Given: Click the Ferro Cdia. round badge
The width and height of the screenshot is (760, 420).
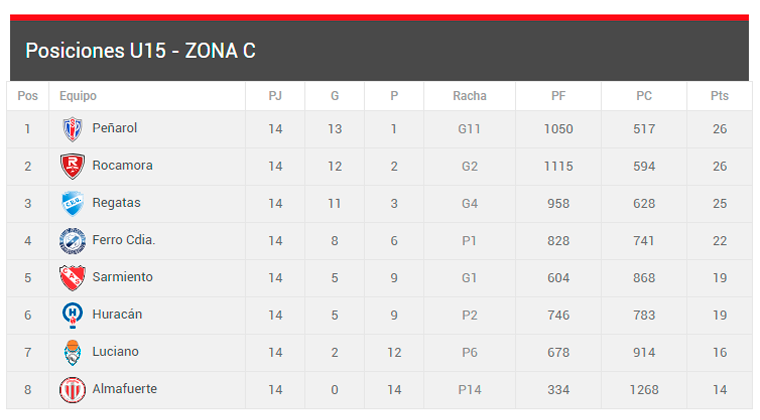Looking at the screenshot, I should [x=72, y=240].
